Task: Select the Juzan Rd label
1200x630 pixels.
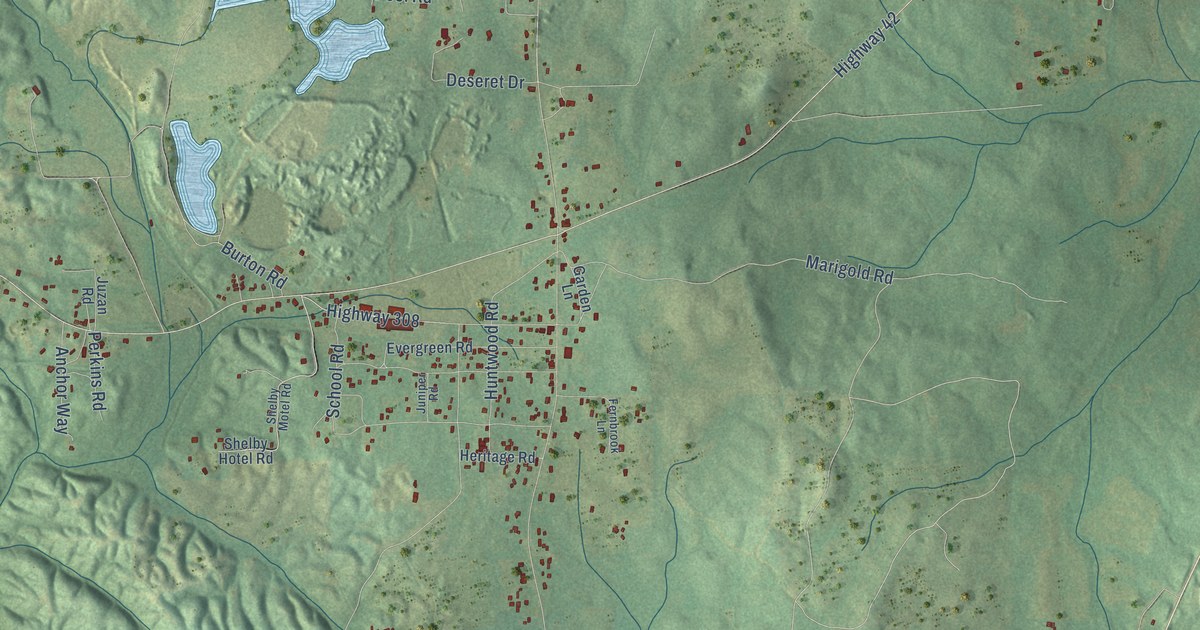Action: (x=95, y=295)
